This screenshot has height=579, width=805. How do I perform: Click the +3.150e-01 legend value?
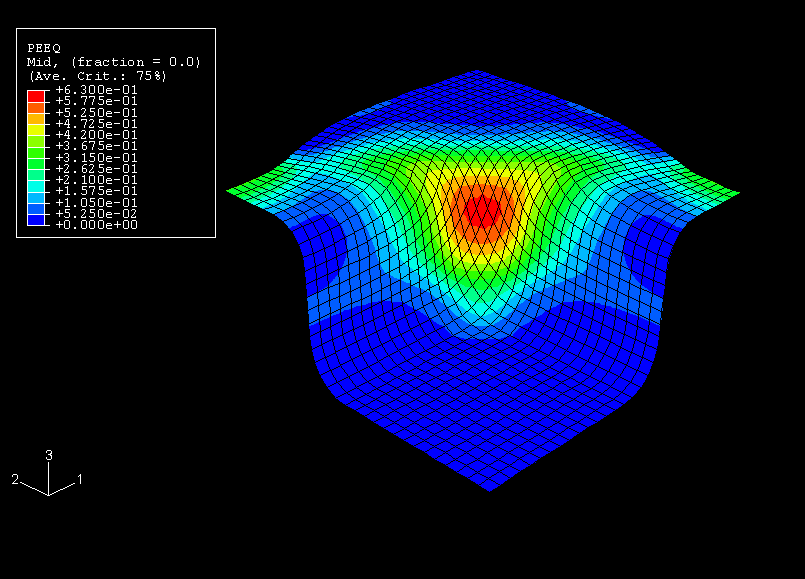[97, 158]
